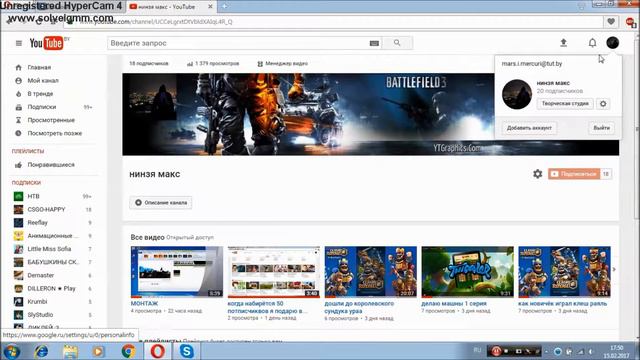
Task: Open Мой канал in sidebar
Action: coord(43,80)
